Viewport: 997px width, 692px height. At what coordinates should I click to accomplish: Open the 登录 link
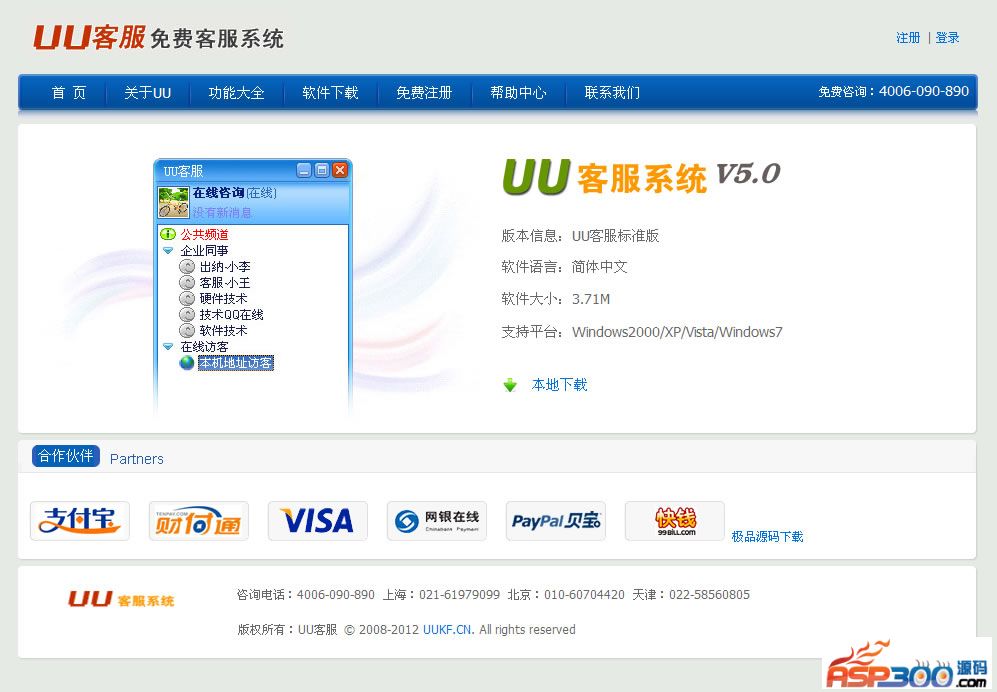pos(947,38)
